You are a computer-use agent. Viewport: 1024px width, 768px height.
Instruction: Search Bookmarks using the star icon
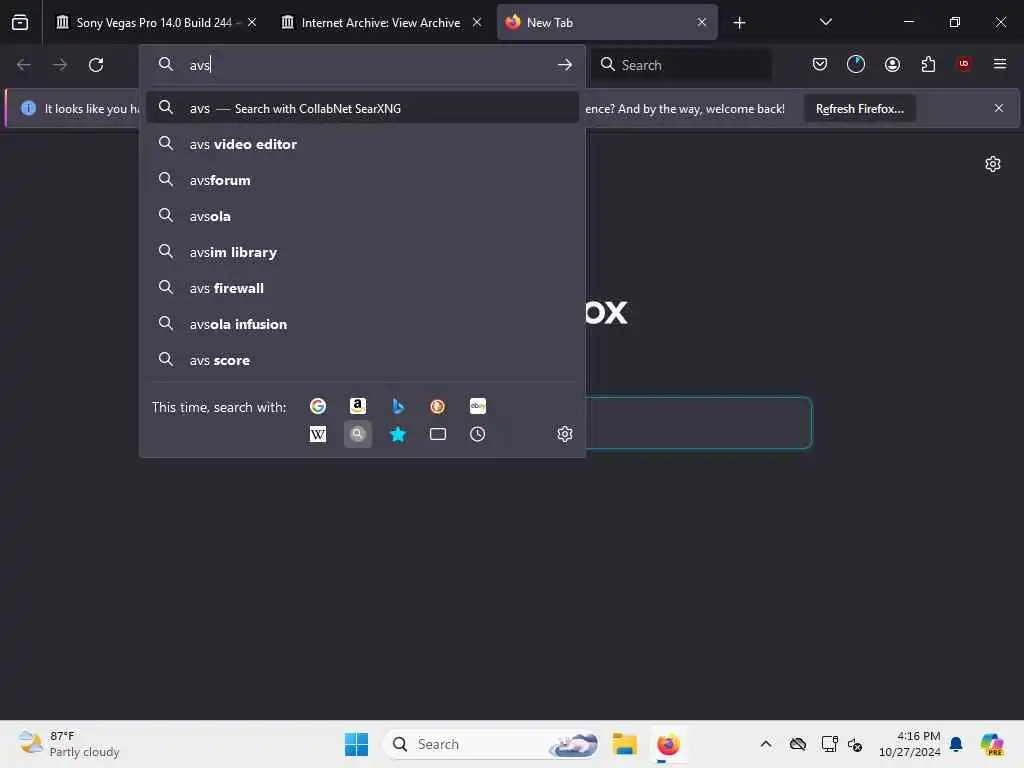click(398, 434)
